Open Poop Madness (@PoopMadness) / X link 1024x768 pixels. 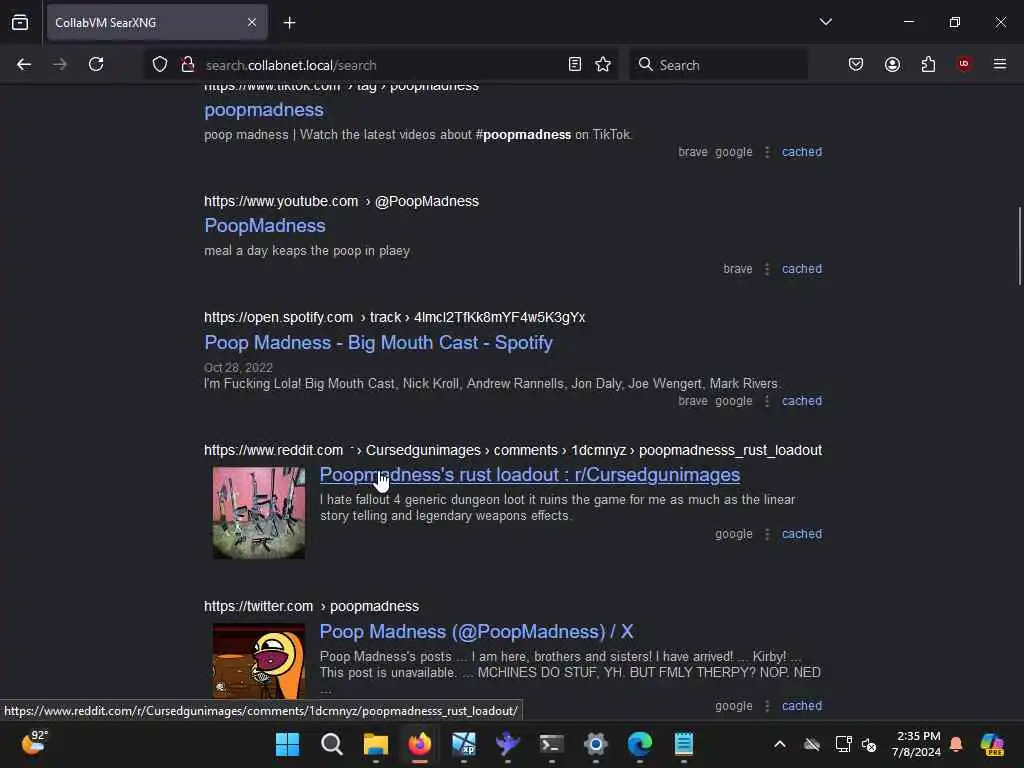(477, 632)
